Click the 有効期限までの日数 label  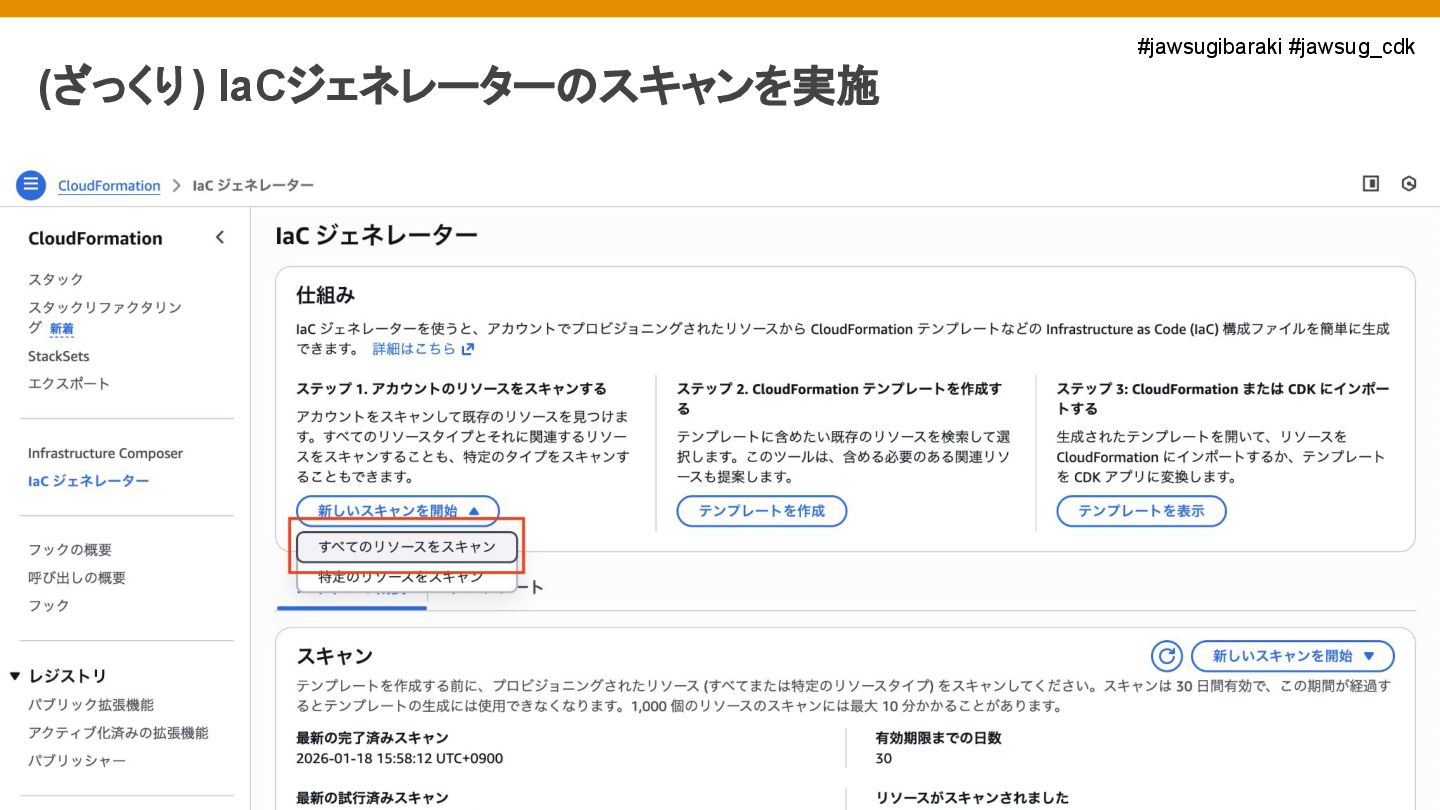point(938,738)
